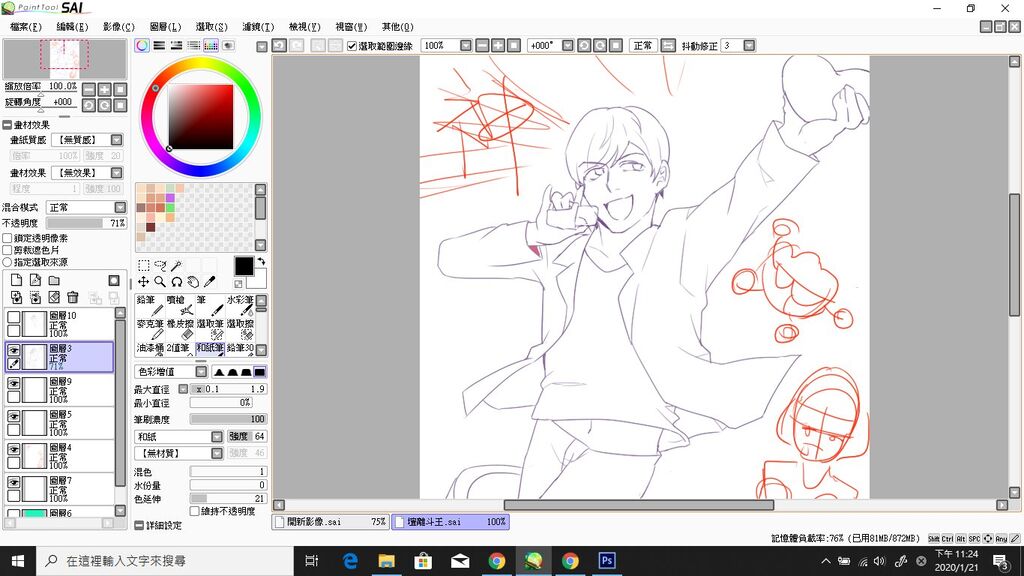
Task: Open 檔案(F) menu
Action: click(26, 27)
